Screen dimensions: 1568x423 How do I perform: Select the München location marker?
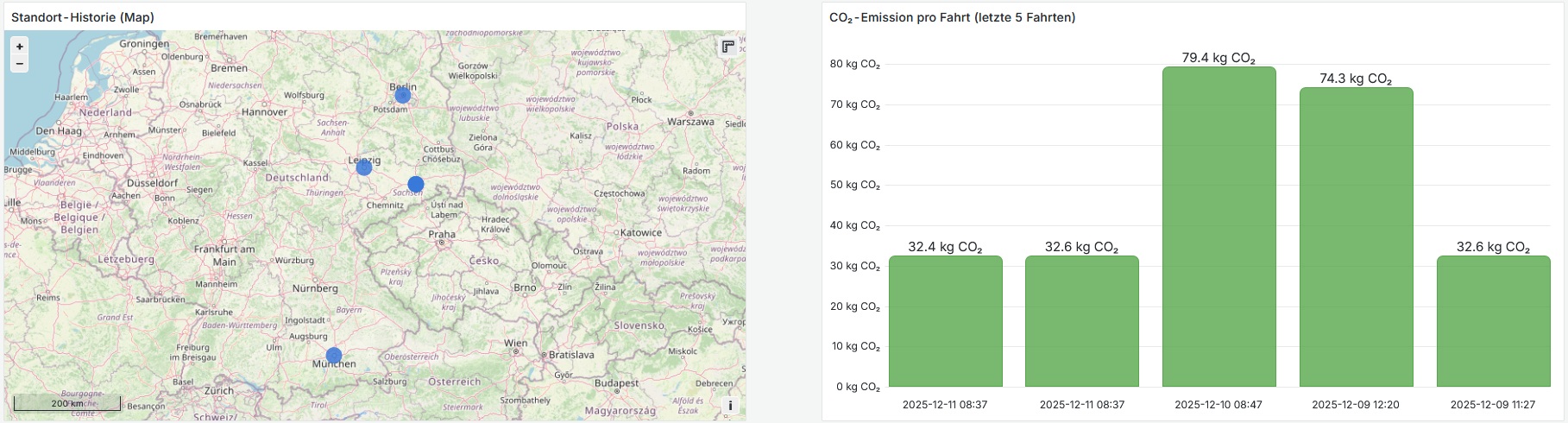coord(334,355)
